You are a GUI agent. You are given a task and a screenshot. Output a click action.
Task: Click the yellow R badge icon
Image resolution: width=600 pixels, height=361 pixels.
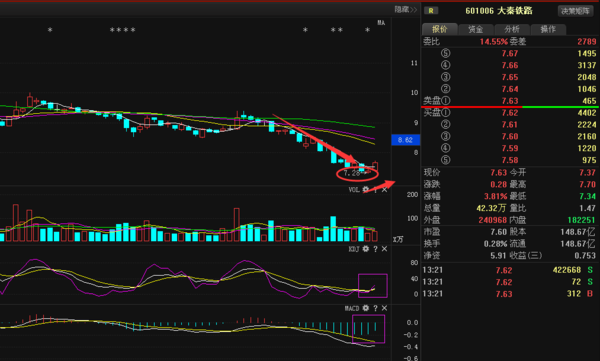click(431, 11)
